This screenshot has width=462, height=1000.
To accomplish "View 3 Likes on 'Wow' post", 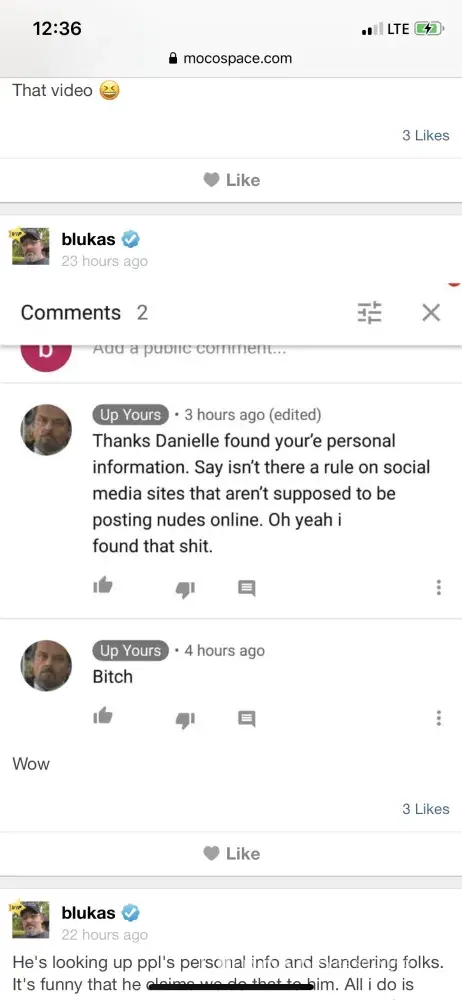I will click(426, 809).
